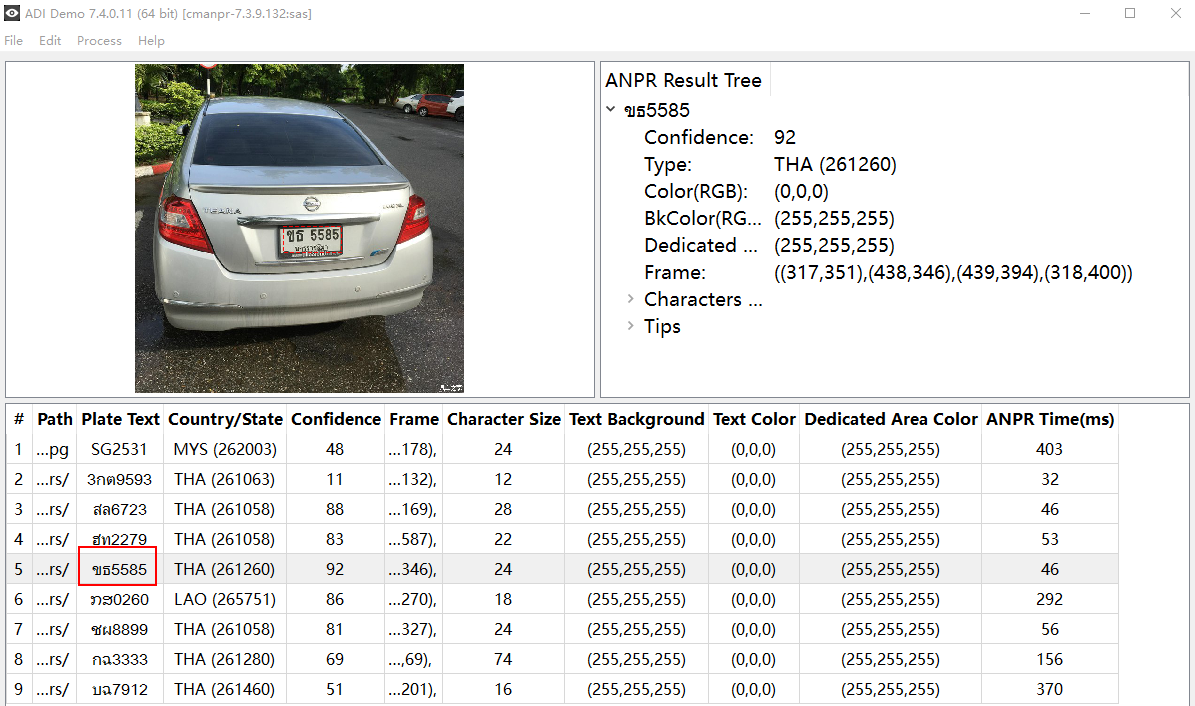
Task: Click MYS (262003) country cell
Action: point(225,449)
